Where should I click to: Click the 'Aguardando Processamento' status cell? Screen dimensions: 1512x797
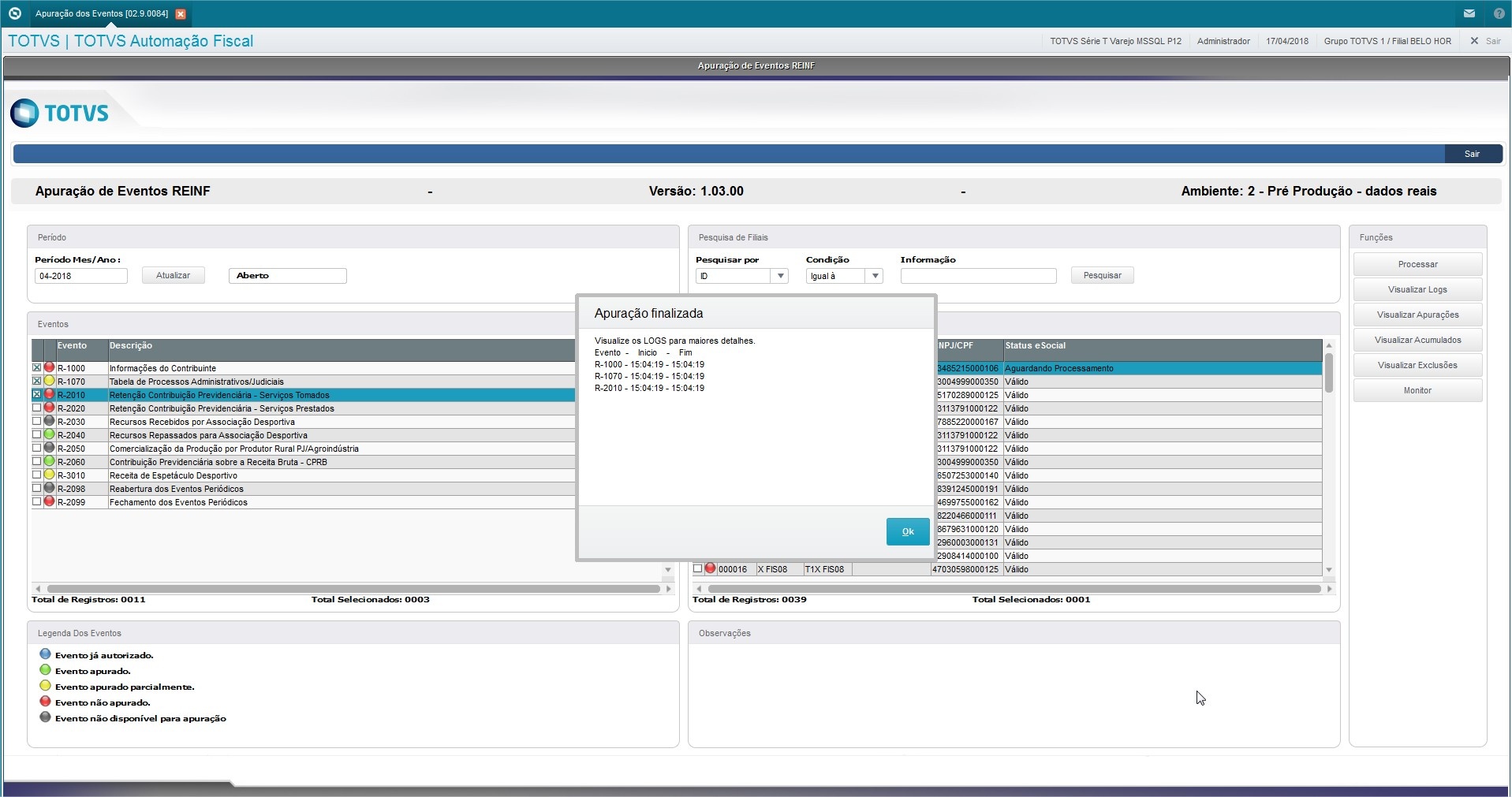tap(1163, 368)
